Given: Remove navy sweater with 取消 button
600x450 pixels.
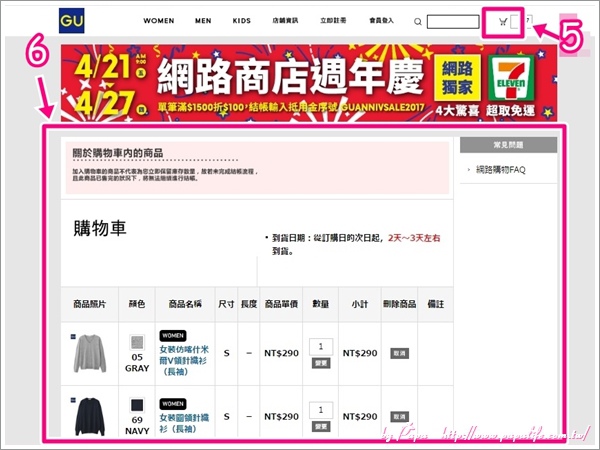Looking at the screenshot, I should point(399,417).
